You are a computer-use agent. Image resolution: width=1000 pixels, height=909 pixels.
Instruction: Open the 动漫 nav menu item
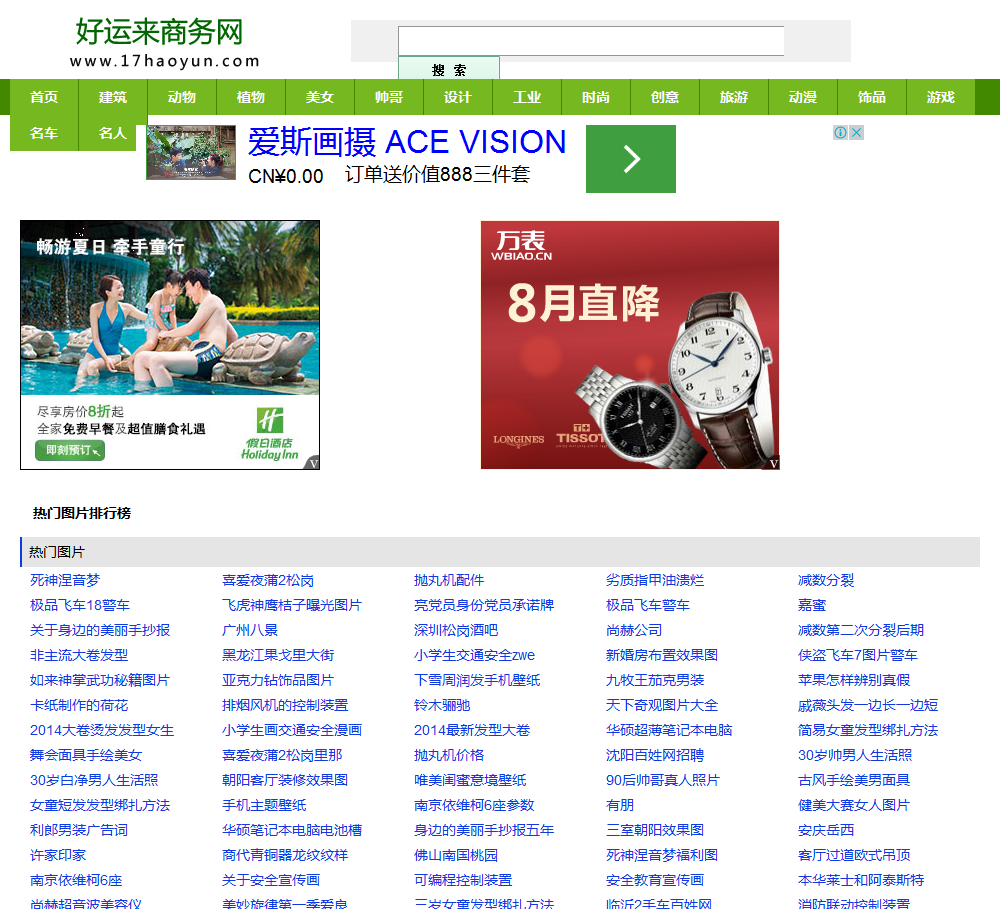click(802, 97)
